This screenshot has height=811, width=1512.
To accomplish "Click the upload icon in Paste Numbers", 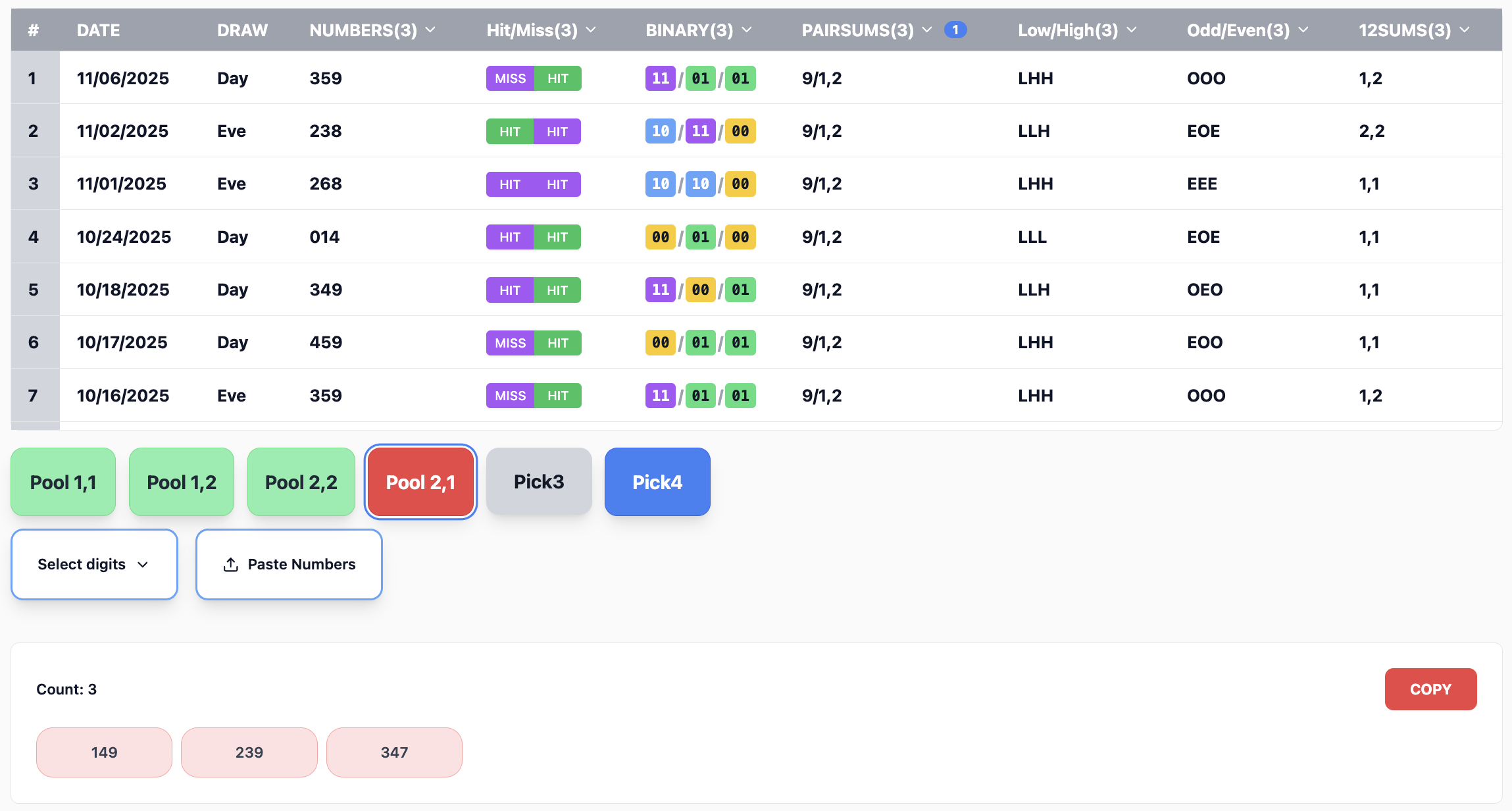I will pyautogui.click(x=230, y=565).
